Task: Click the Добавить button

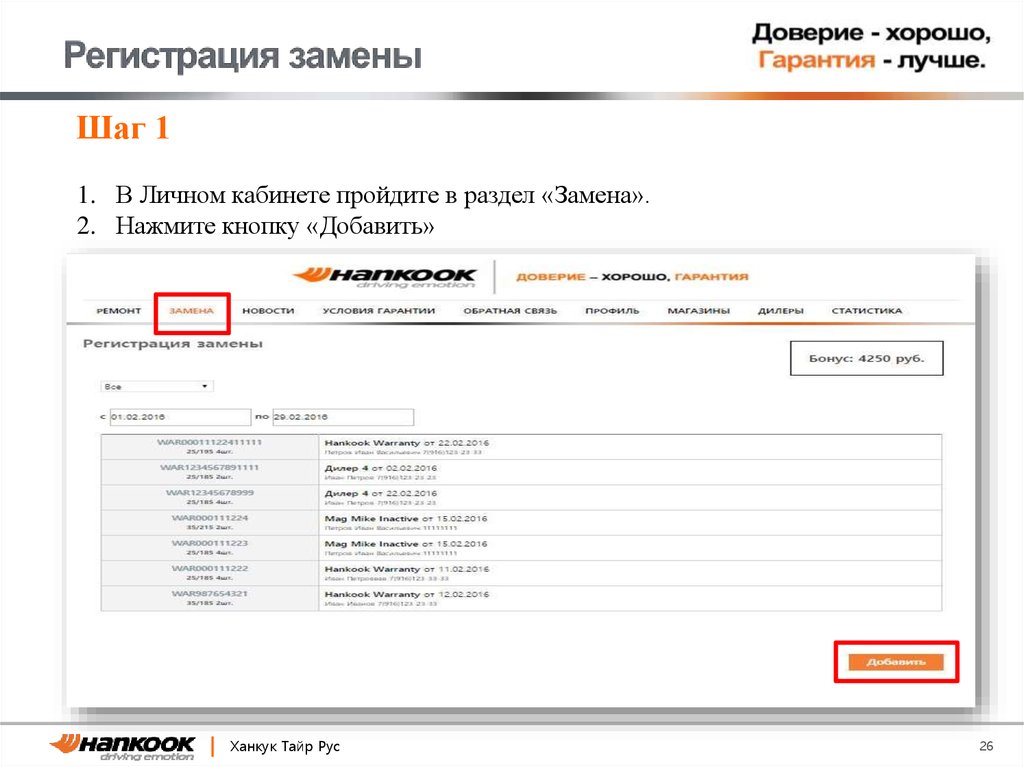Action: 896,661
